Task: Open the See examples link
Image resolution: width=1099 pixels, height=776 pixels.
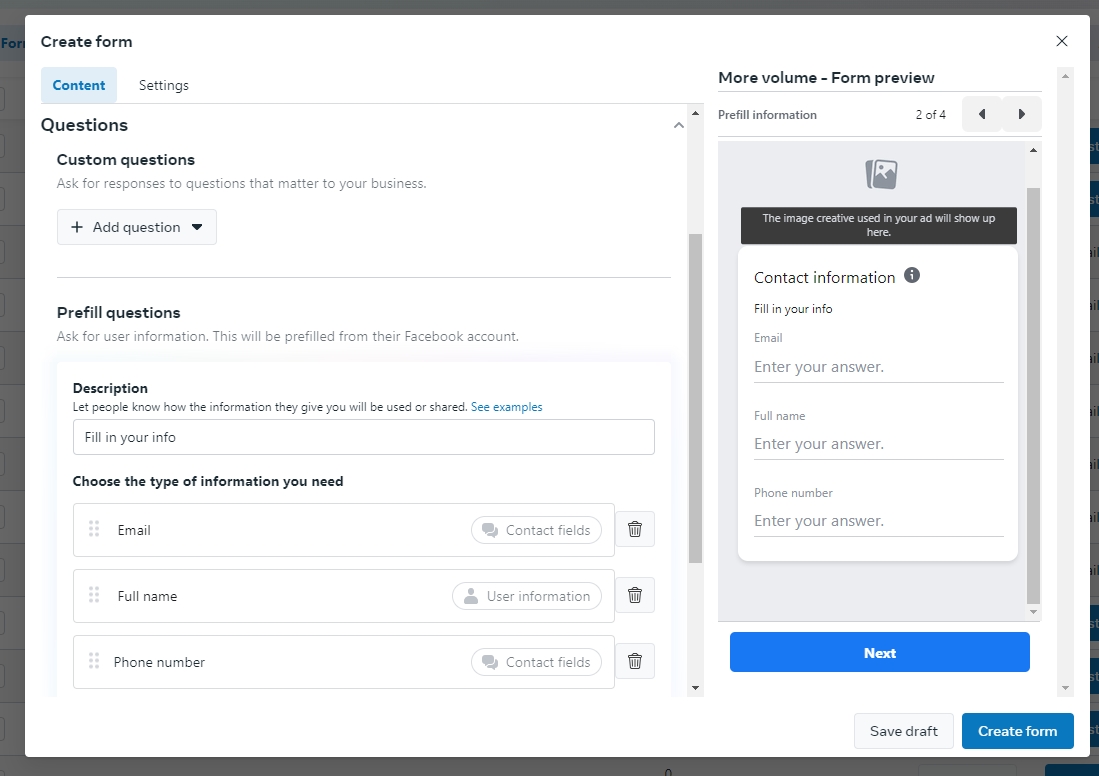Action: pyautogui.click(x=506, y=407)
